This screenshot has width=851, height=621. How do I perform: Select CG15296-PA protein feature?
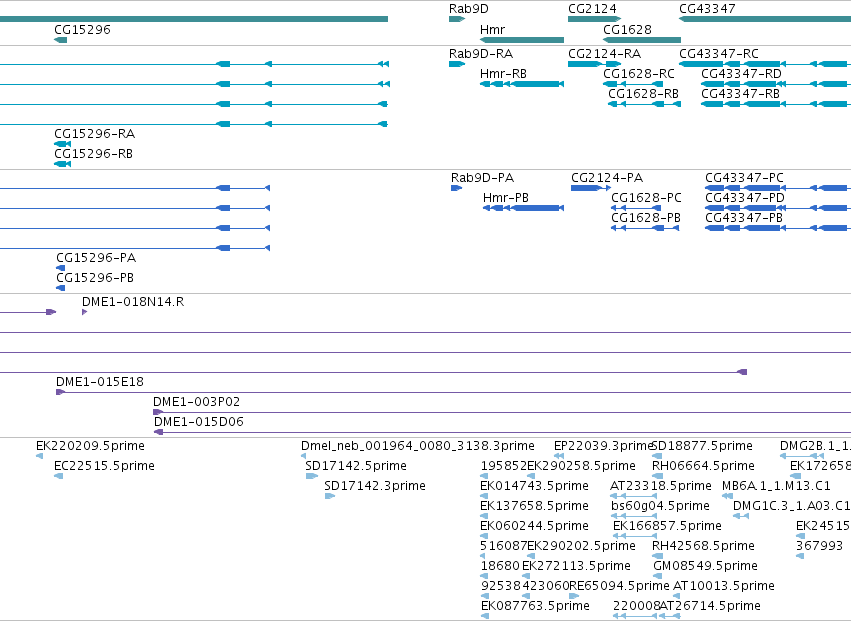point(60,268)
